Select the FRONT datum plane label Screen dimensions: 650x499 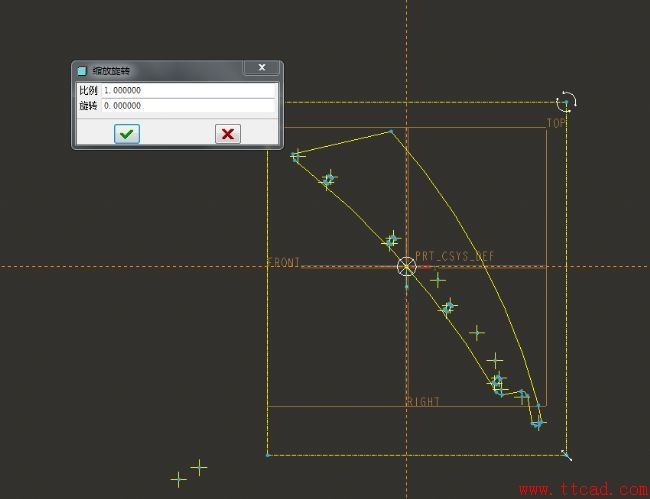pyautogui.click(x=284, y=262)
